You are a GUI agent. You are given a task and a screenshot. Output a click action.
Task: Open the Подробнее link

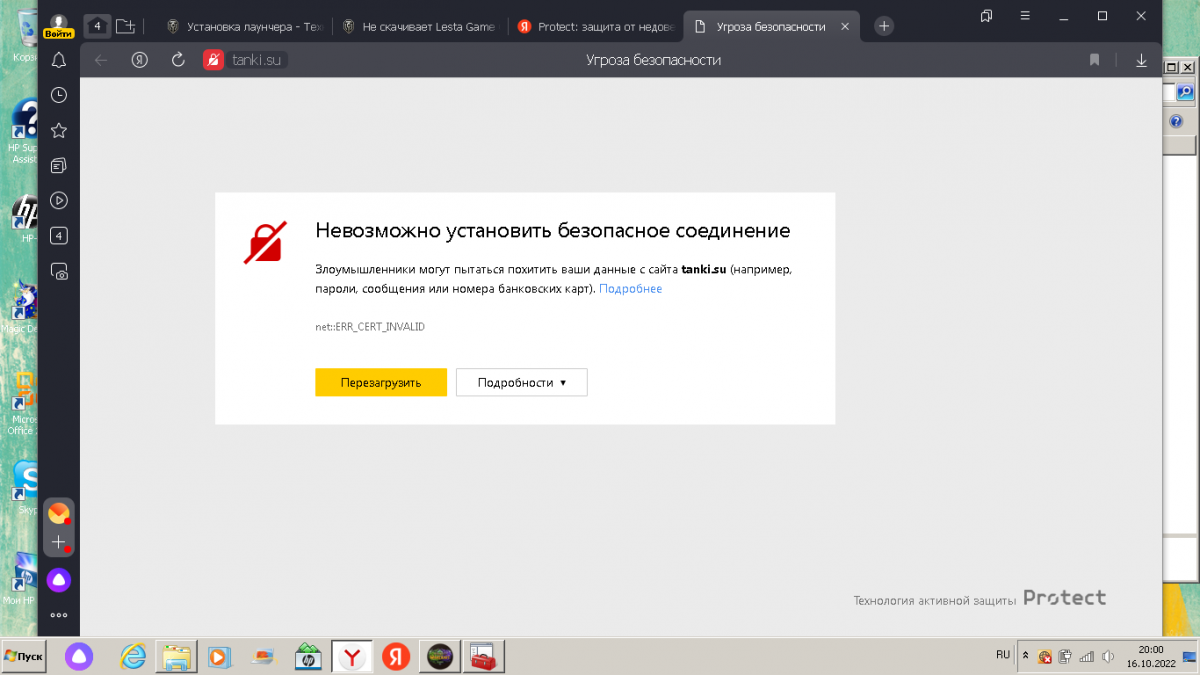tap(630, 289)
